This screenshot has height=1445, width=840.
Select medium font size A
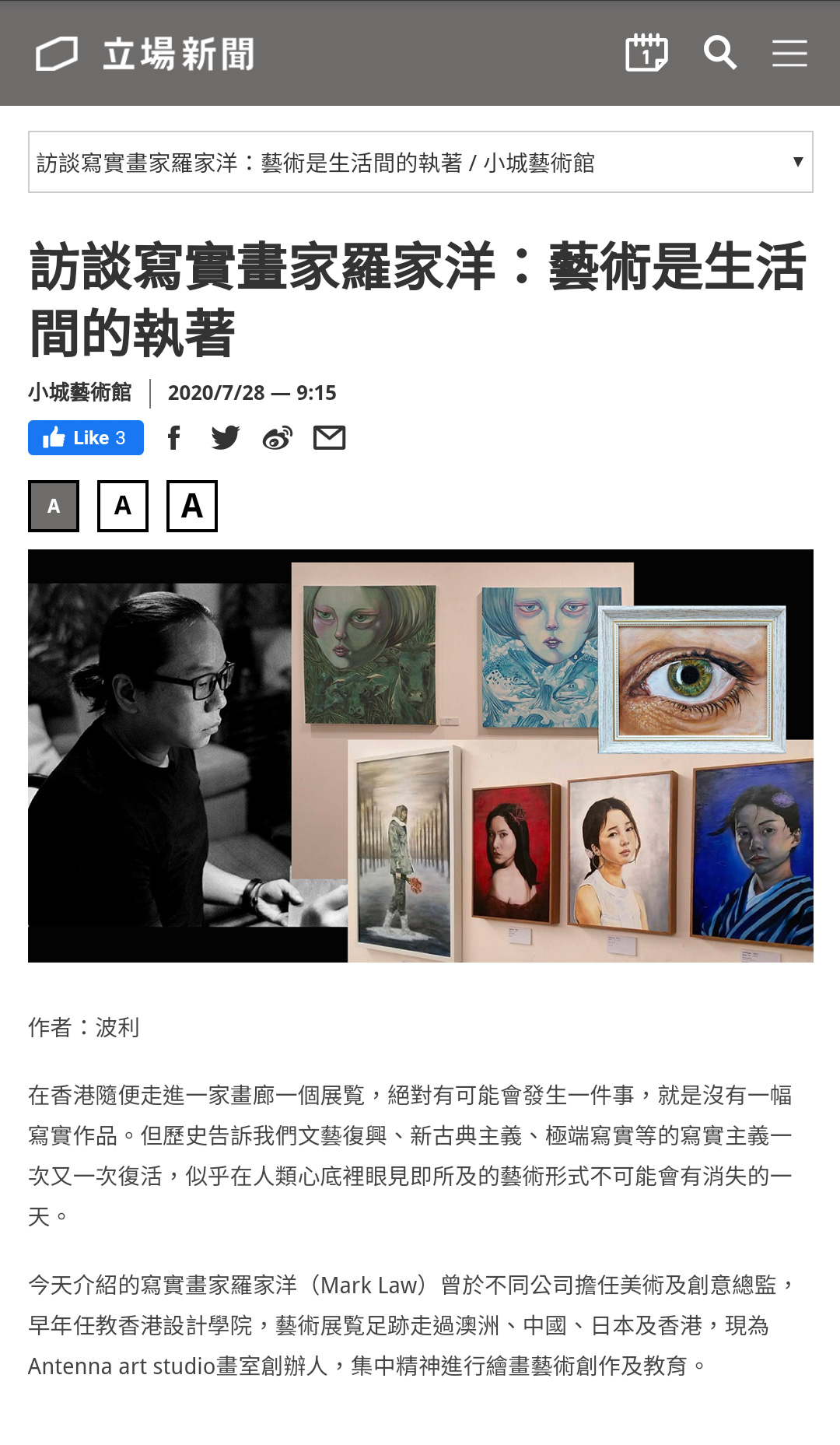123,507
